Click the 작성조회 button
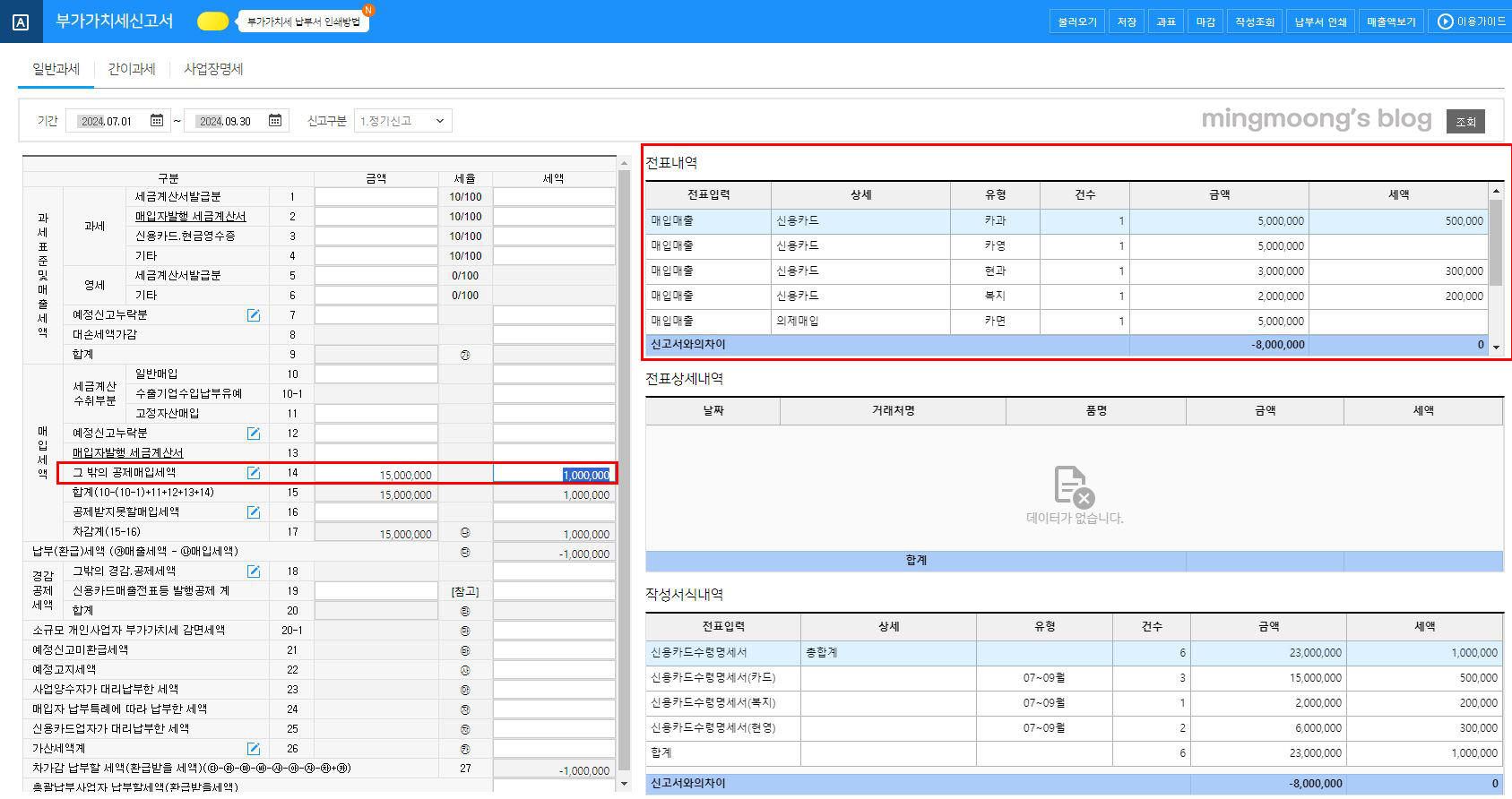Viewport: 1512px width, 799px height. tap(1255, 21)
